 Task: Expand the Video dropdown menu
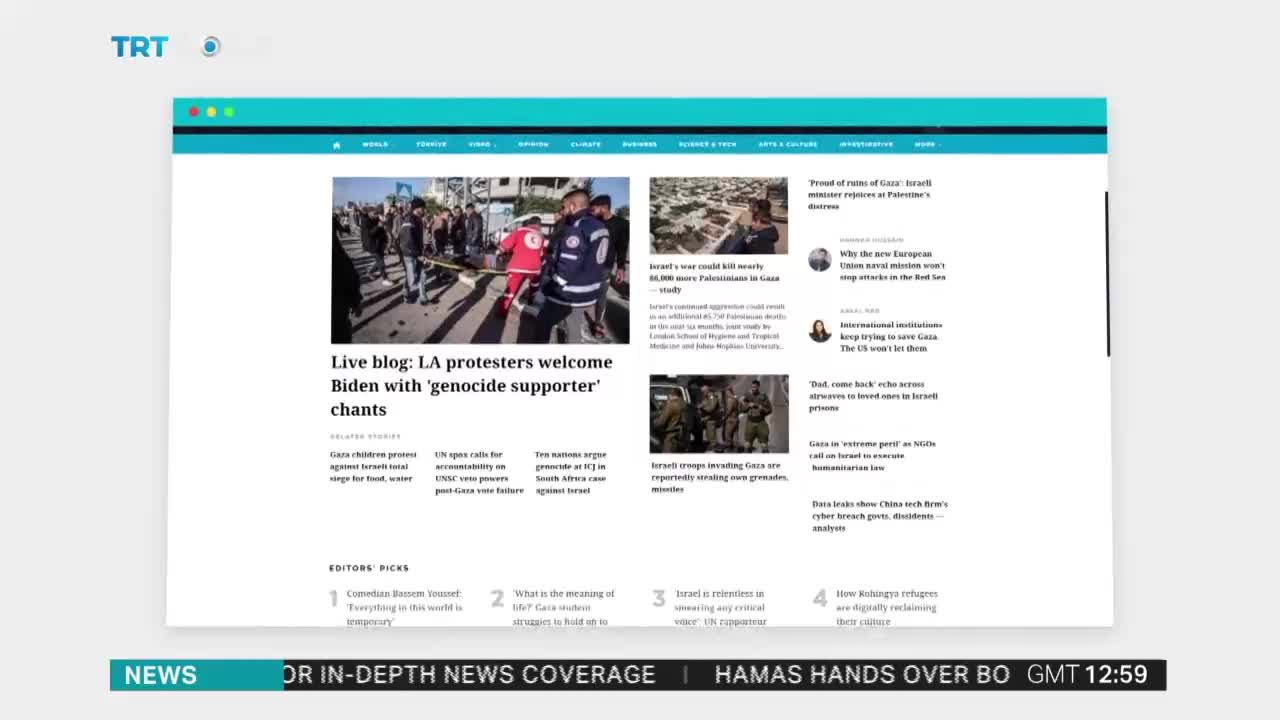pos(481,145)
